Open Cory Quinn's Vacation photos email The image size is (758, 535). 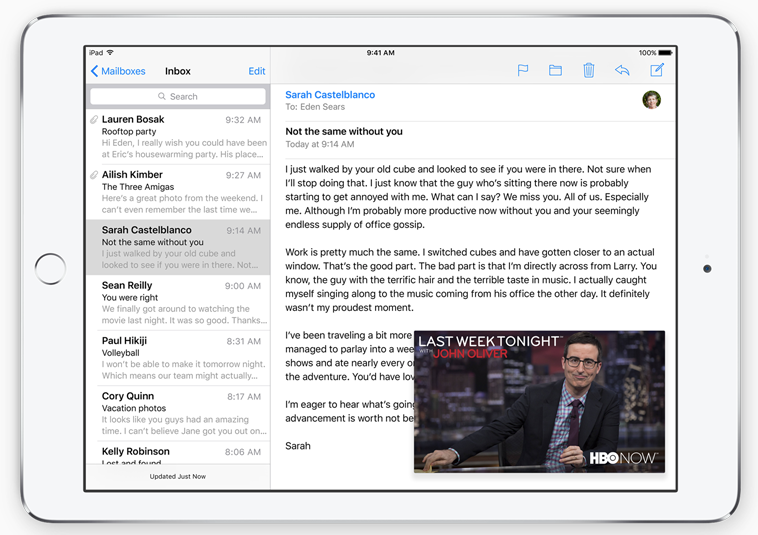pyautogui.click(x=180, y=413)
